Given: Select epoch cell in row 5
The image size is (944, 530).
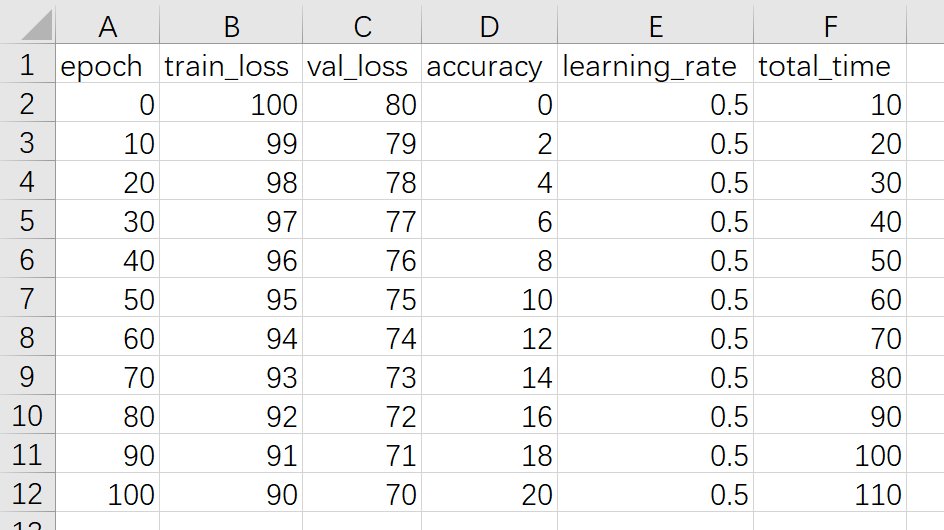Looking at the screenshot, I should 107,222.
